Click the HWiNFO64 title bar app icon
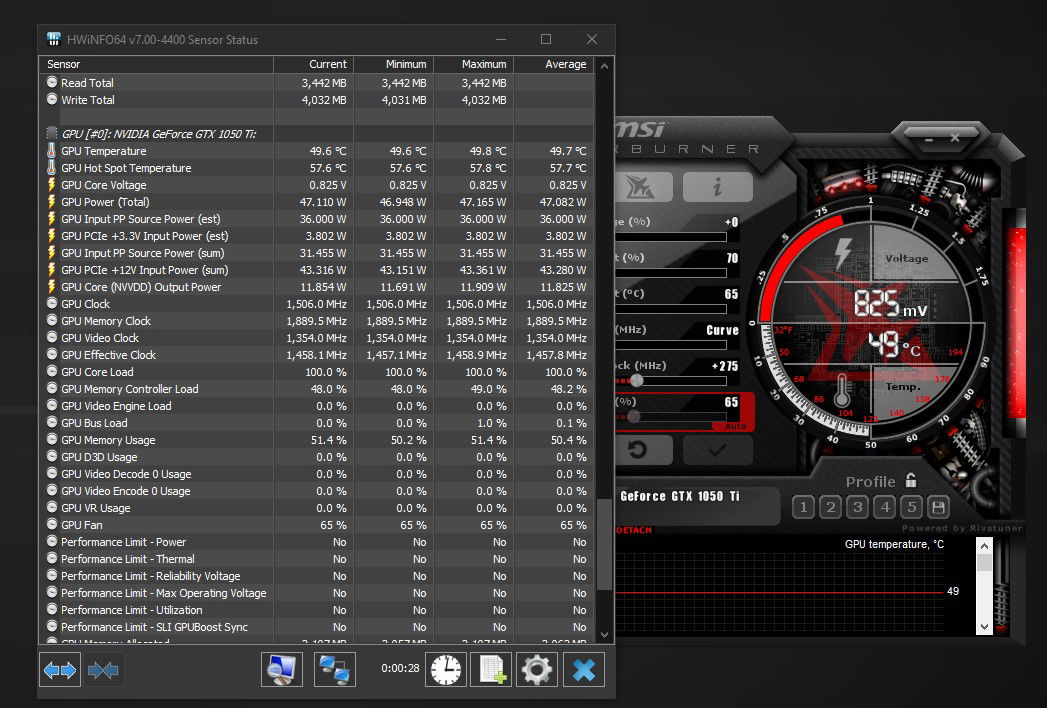 [54, 39]
